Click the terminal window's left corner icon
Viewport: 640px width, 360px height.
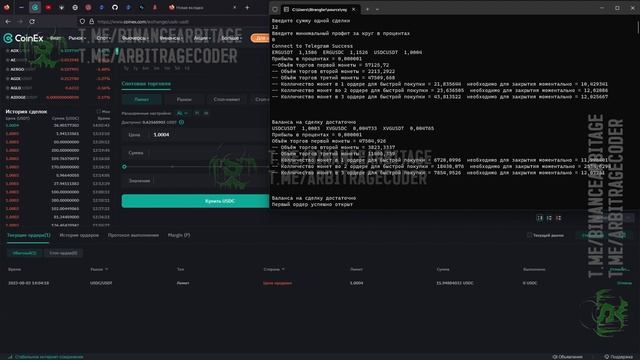pos(275,9)
